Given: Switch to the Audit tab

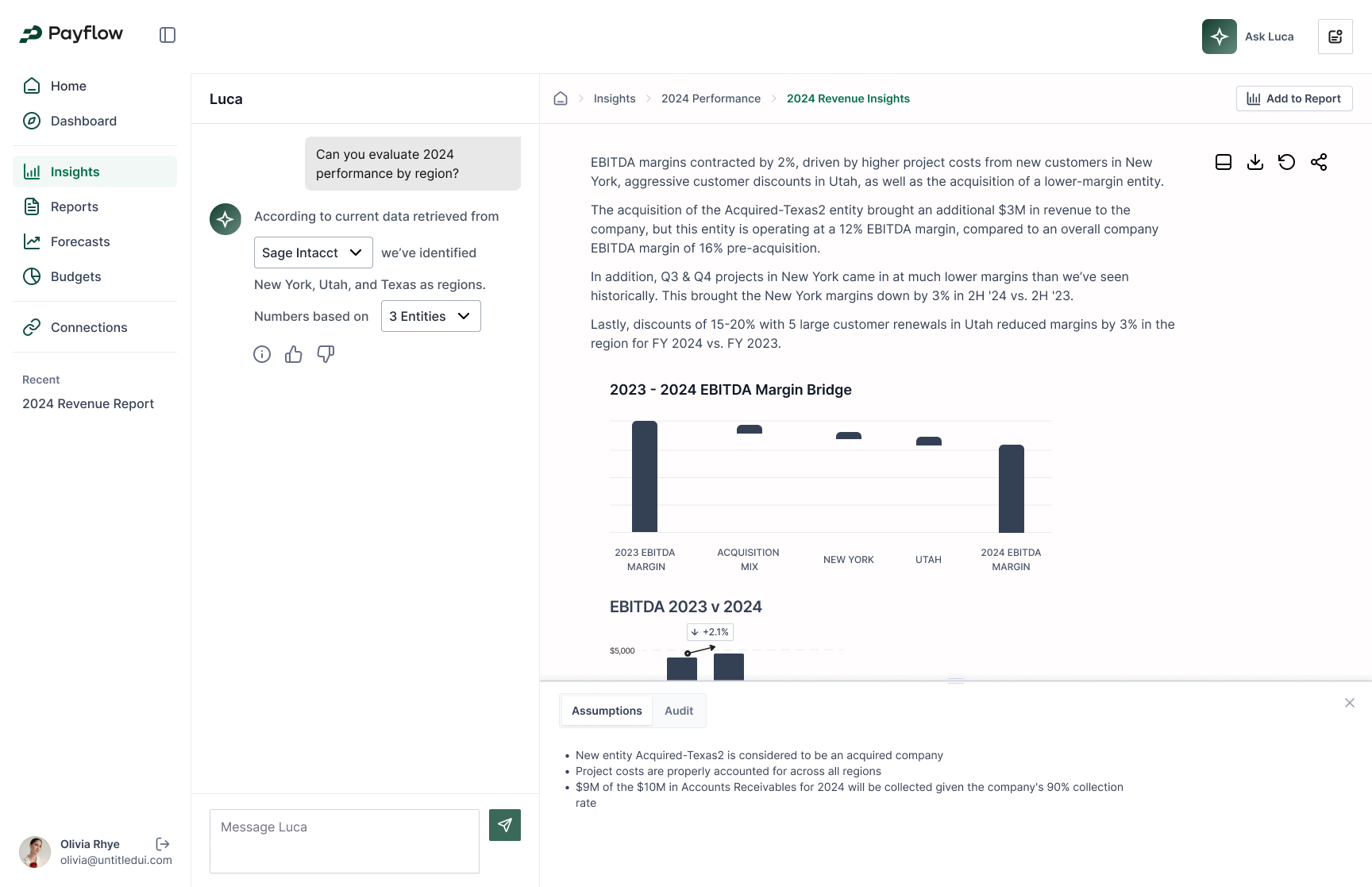Looking at the screenshot, I should coord(679,711).
